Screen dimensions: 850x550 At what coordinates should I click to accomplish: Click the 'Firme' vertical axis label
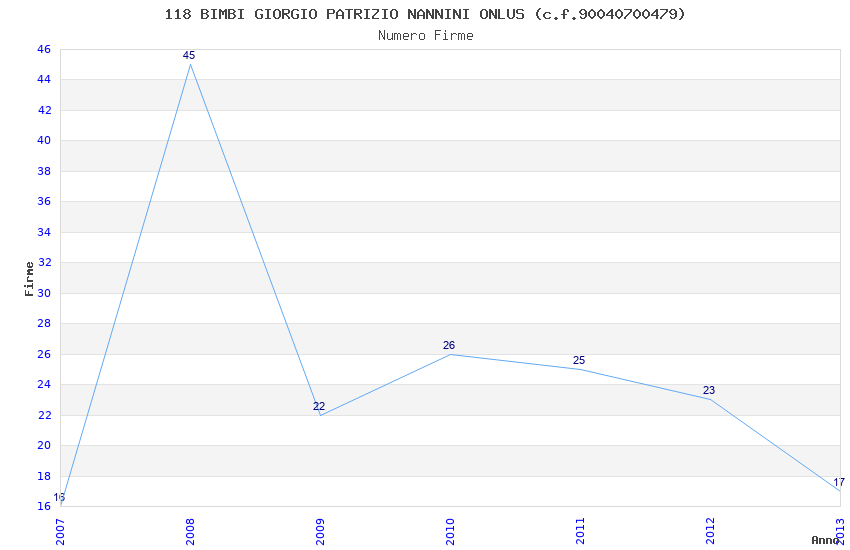29,279
